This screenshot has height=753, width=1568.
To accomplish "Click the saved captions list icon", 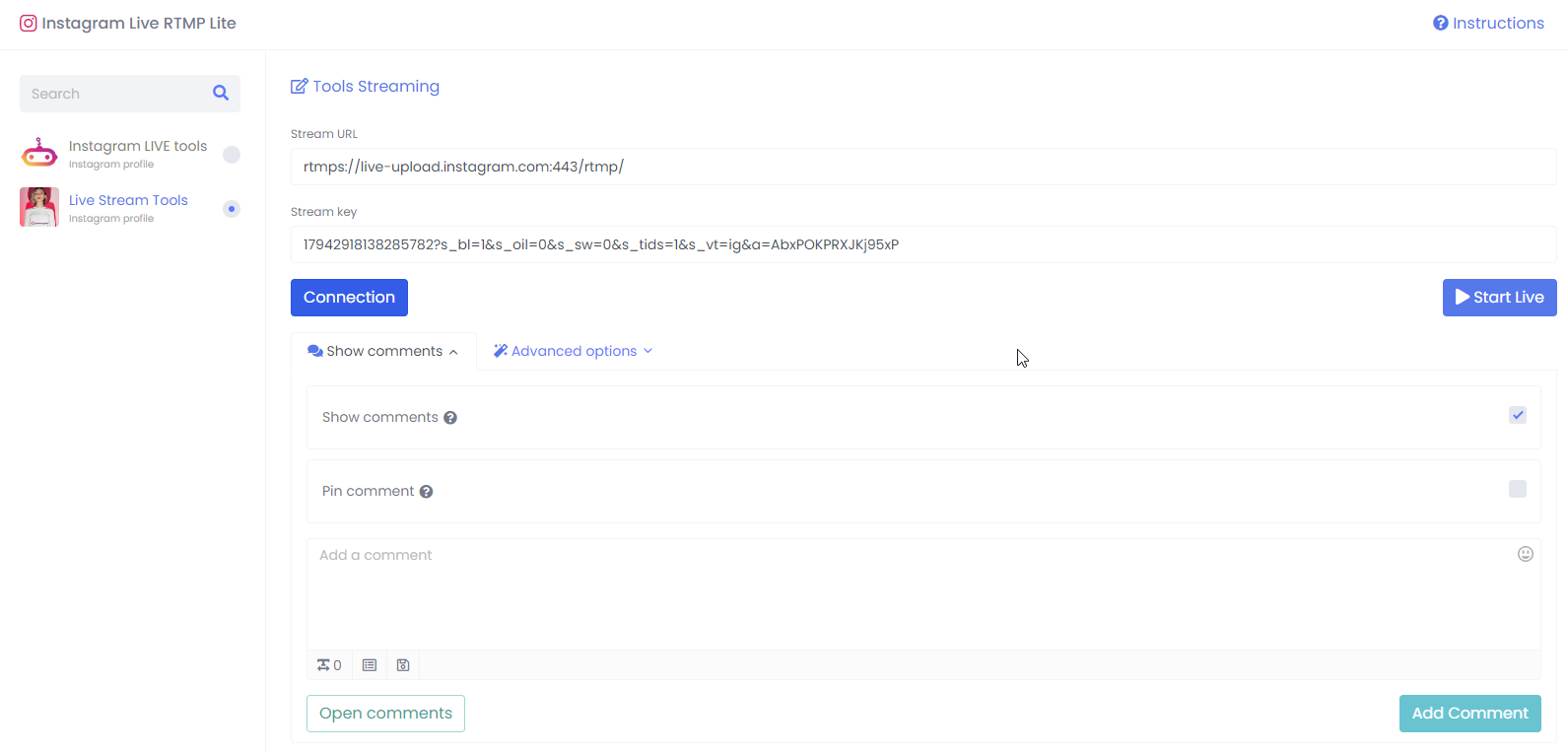I will point(370,665).
